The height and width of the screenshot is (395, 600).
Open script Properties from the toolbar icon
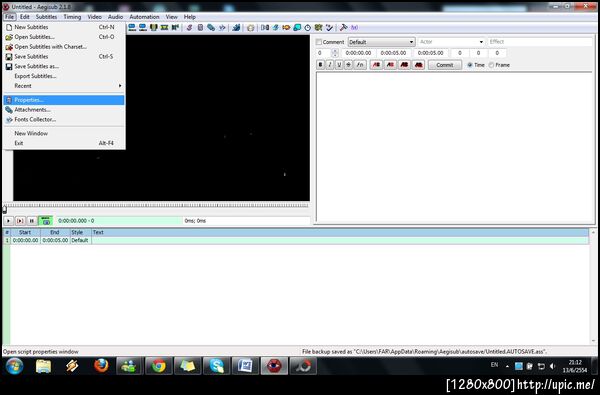(x=201, y=28)
